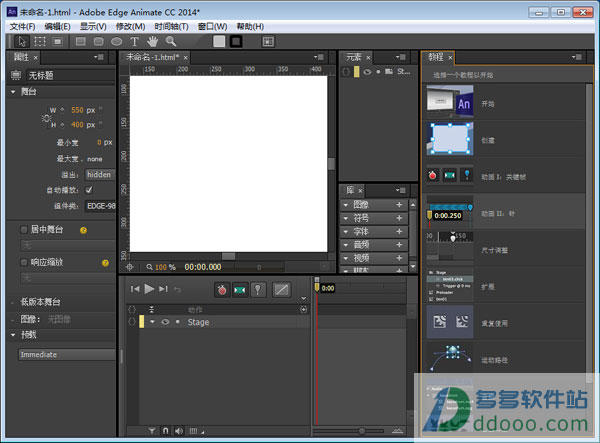Expand the Audio section in Library
The image size is (600, 443).
tap(346, 245)
